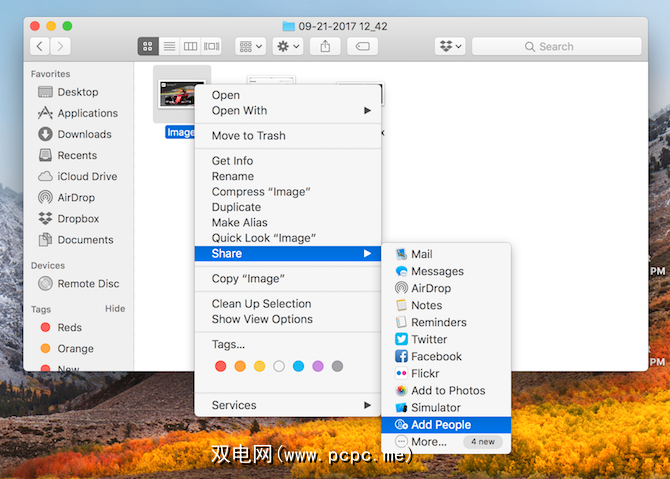Viewport: 670px width, 479px height.
Task: Choose Make Alias
Action: (288, 222)
